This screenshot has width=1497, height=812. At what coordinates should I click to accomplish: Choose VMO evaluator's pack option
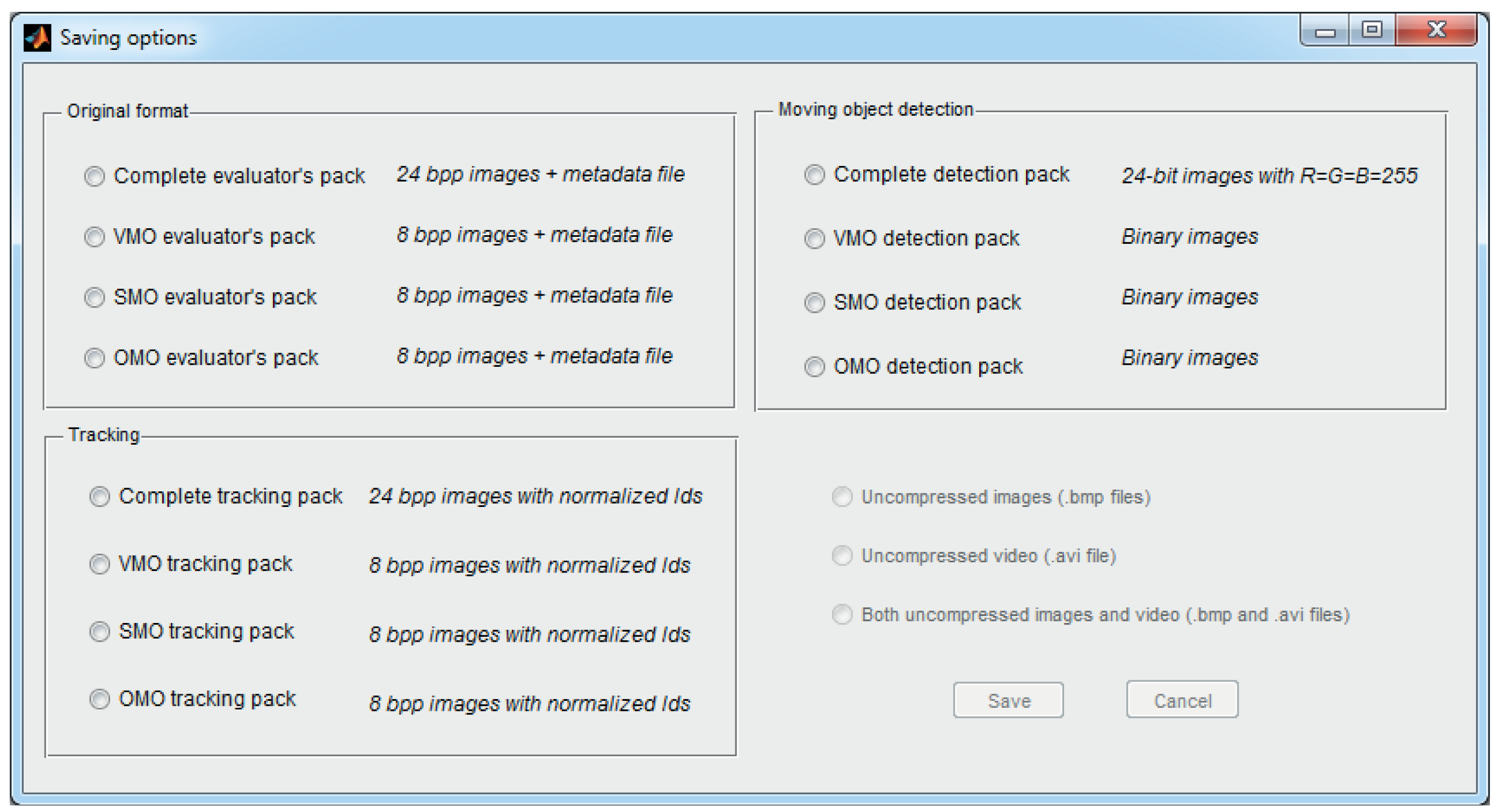pyautogui.click(x=94, y=237)
